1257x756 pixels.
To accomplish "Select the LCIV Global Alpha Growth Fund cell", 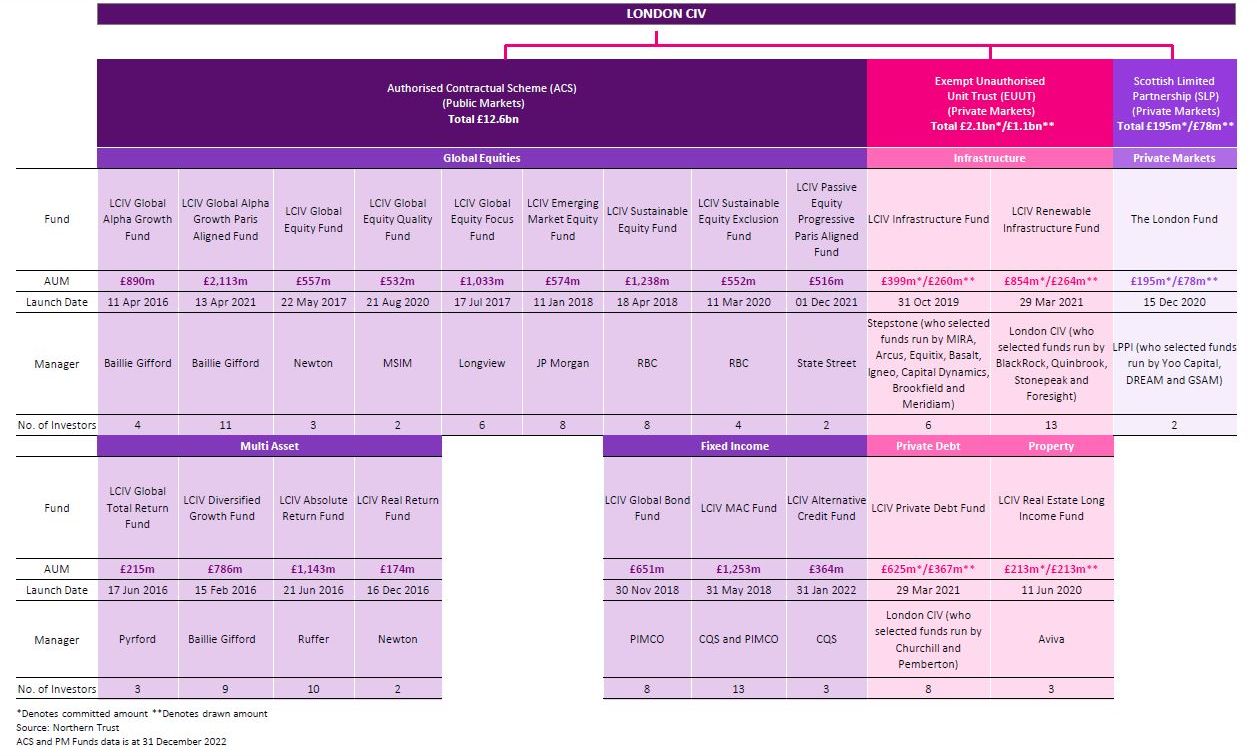I will 138,220.
